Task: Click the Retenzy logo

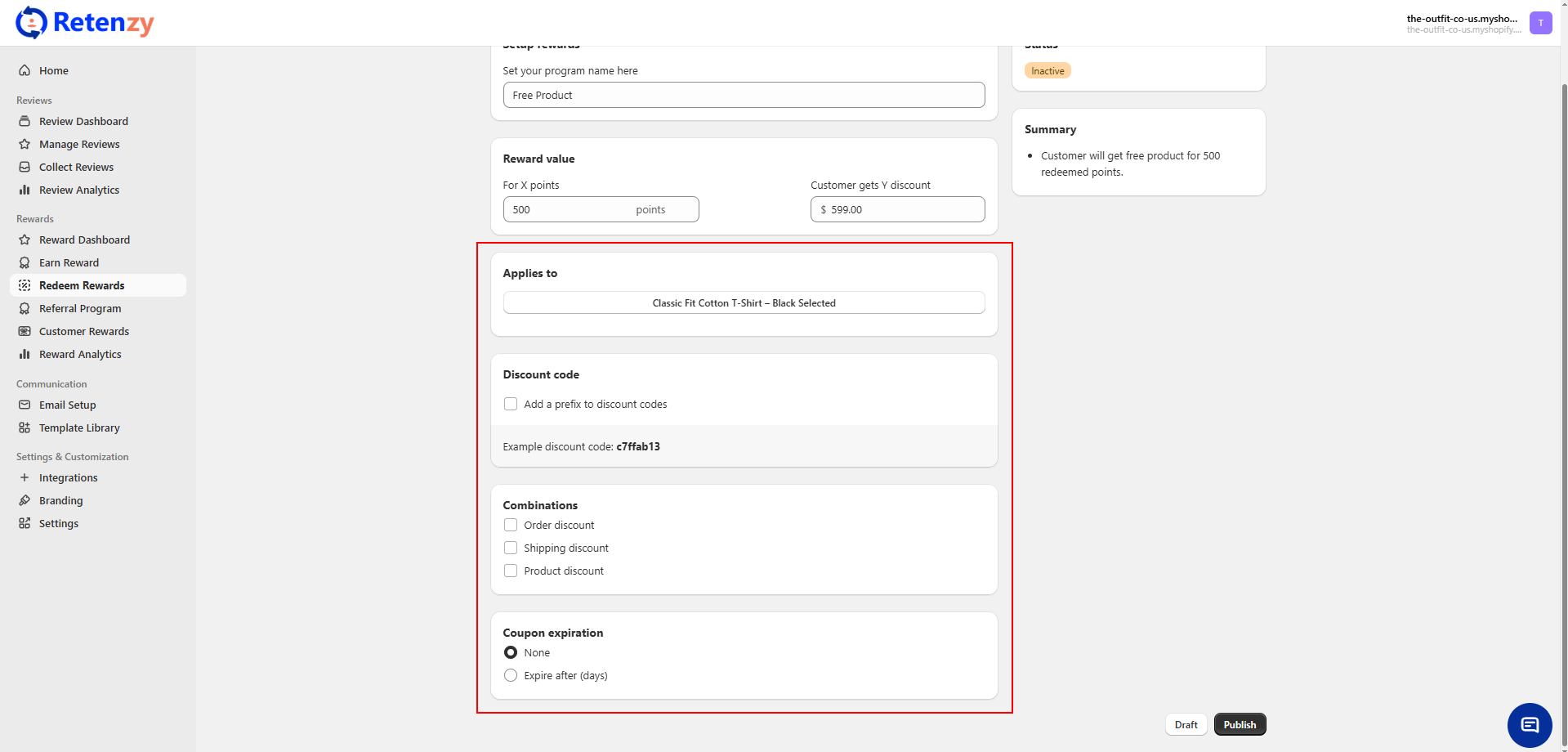Action: [85, 23]
